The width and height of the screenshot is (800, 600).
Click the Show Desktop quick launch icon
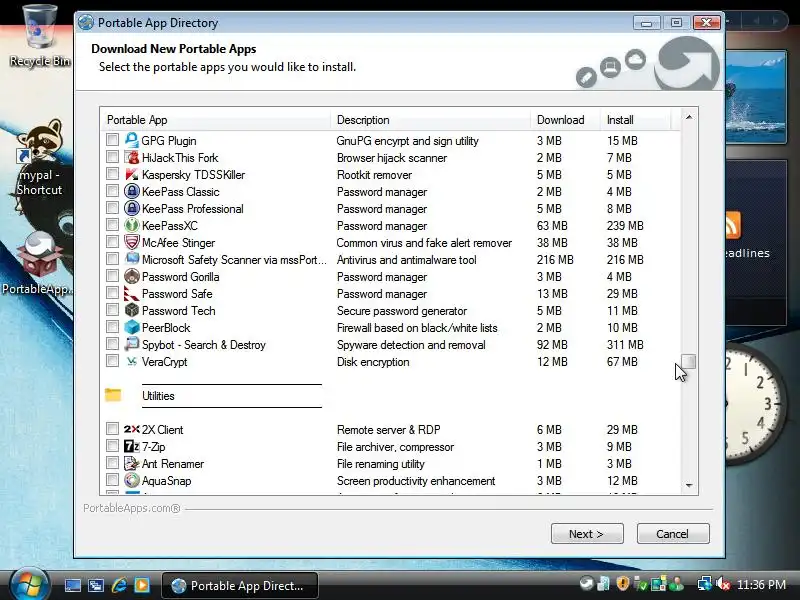tap(72, 585)
